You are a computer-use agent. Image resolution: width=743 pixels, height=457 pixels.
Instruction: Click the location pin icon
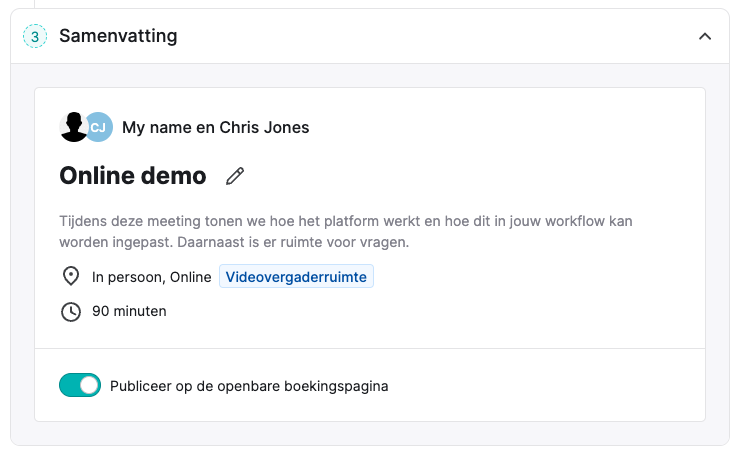pos(71,276)
